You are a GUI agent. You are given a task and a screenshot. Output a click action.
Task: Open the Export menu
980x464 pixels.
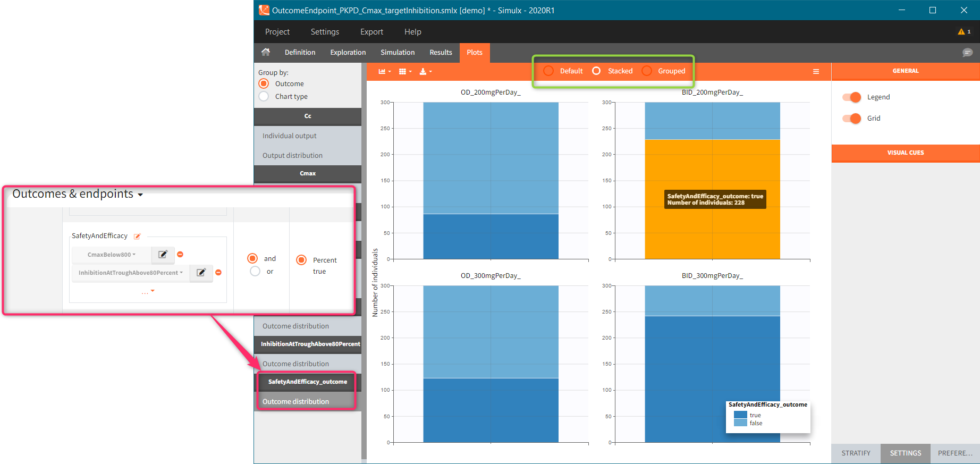(x=371, y=32)
